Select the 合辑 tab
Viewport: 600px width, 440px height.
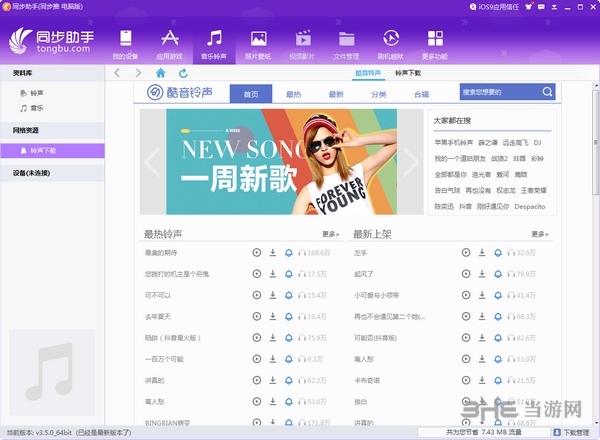tap(421, 94)
